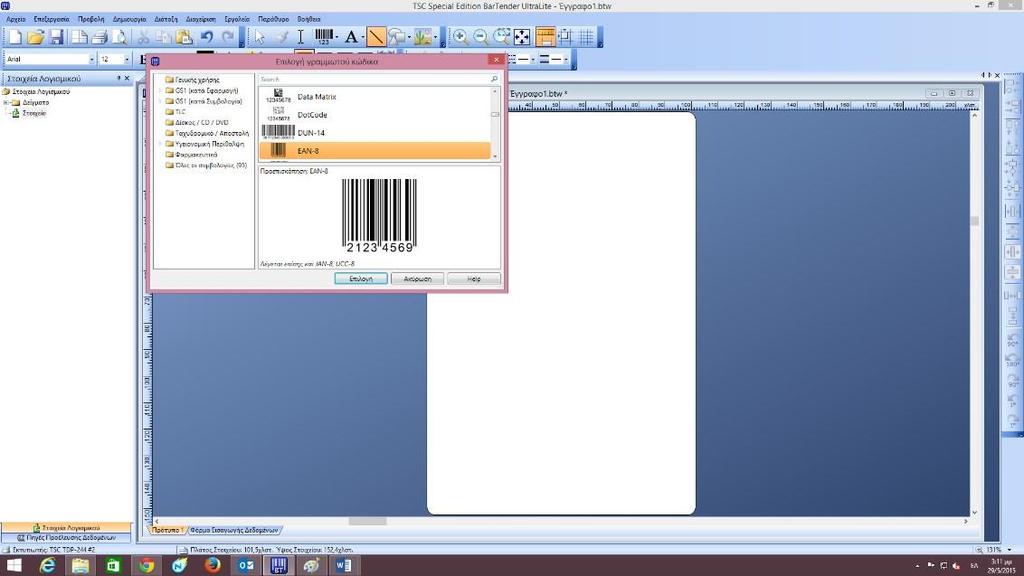Open the Πηγές Προέλευσης Δεδομένων panel tab
This screenshot has height=576, width=1024.
click(66, 537)
